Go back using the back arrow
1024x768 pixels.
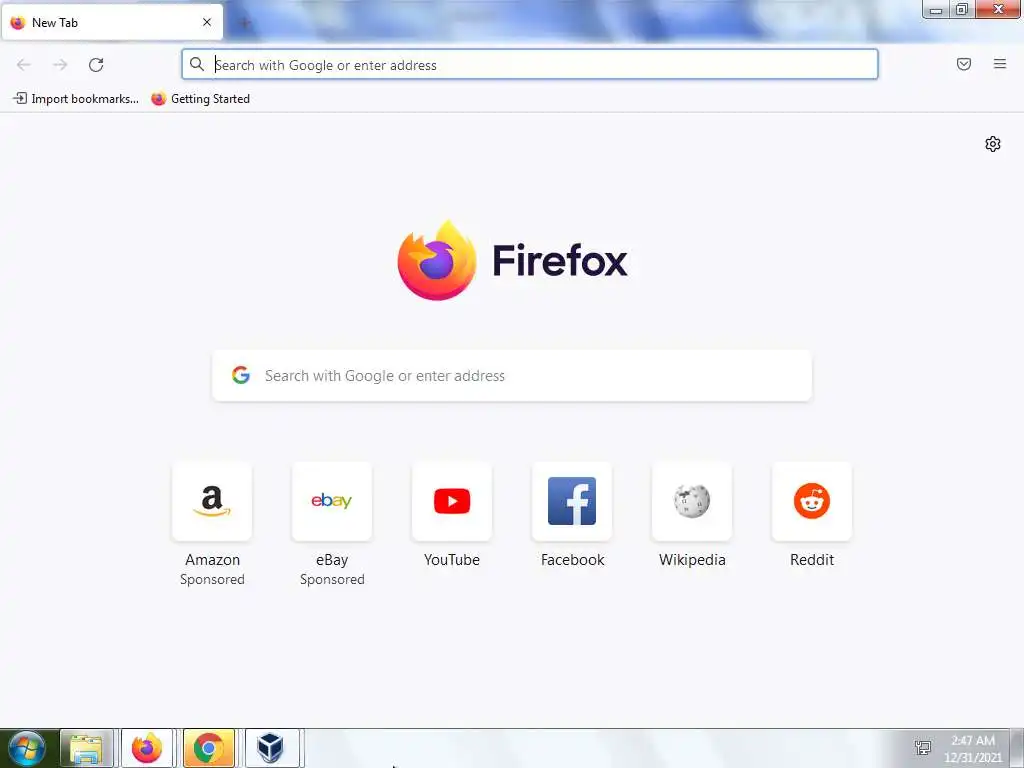pyautogui.click(x=24, y=65)
